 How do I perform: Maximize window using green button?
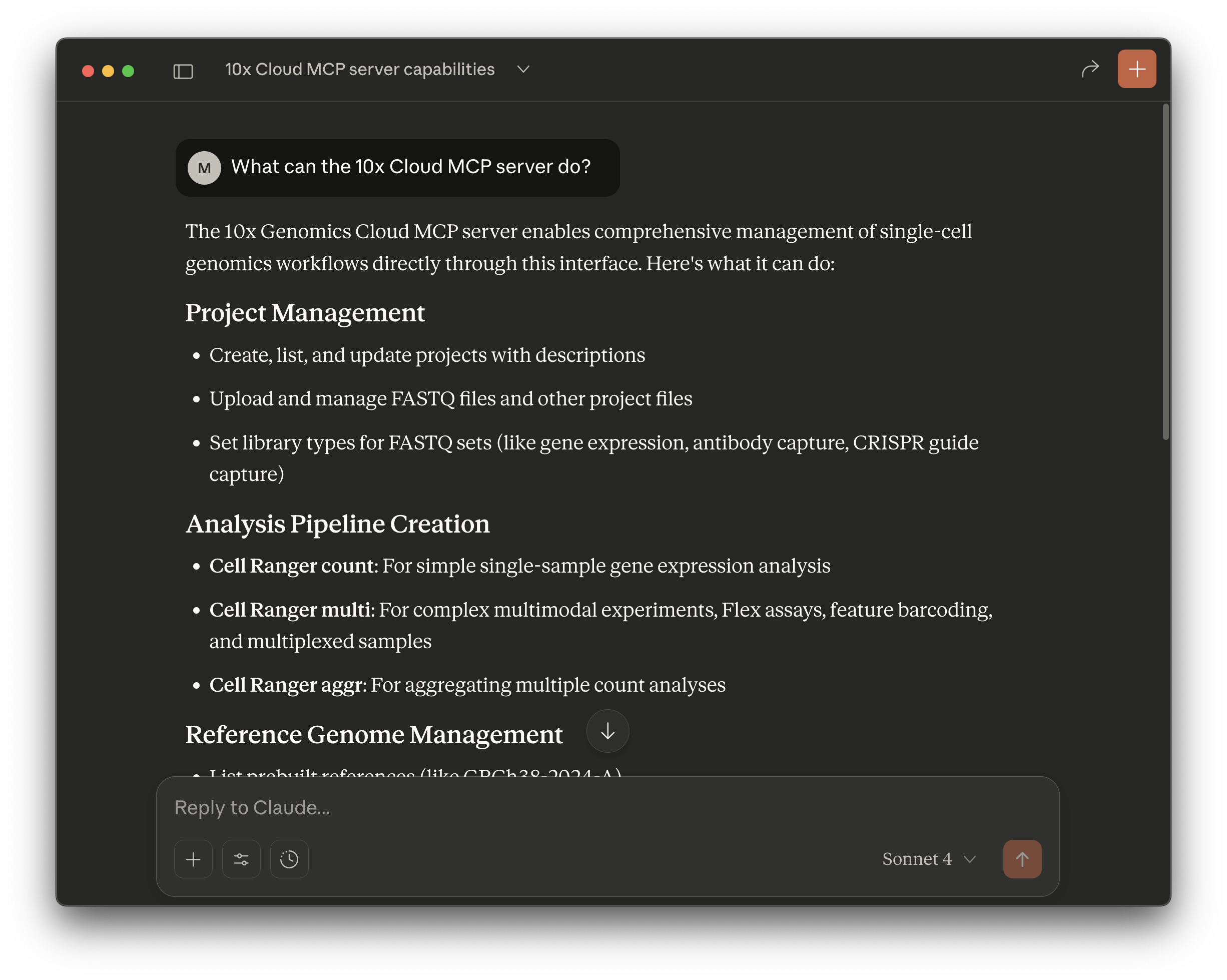(x=128, y=71)
